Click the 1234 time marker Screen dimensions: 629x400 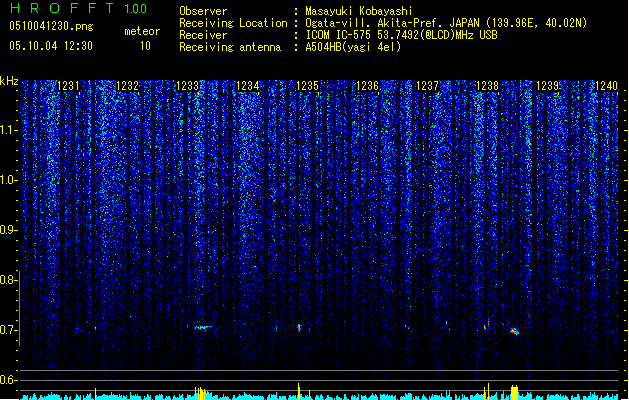pyautogui.click(x=248, y=86)
